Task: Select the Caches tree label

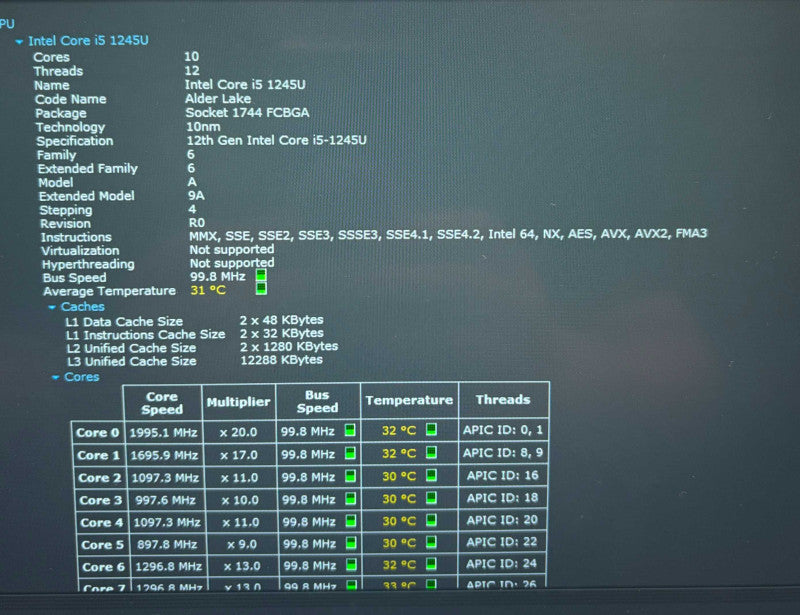Action: tap(83, 307)
